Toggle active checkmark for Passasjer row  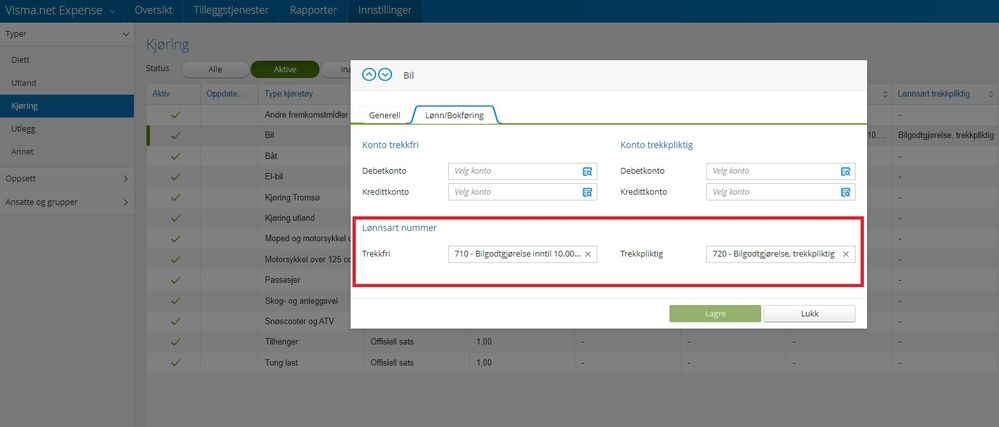click(x=176, y=280)
